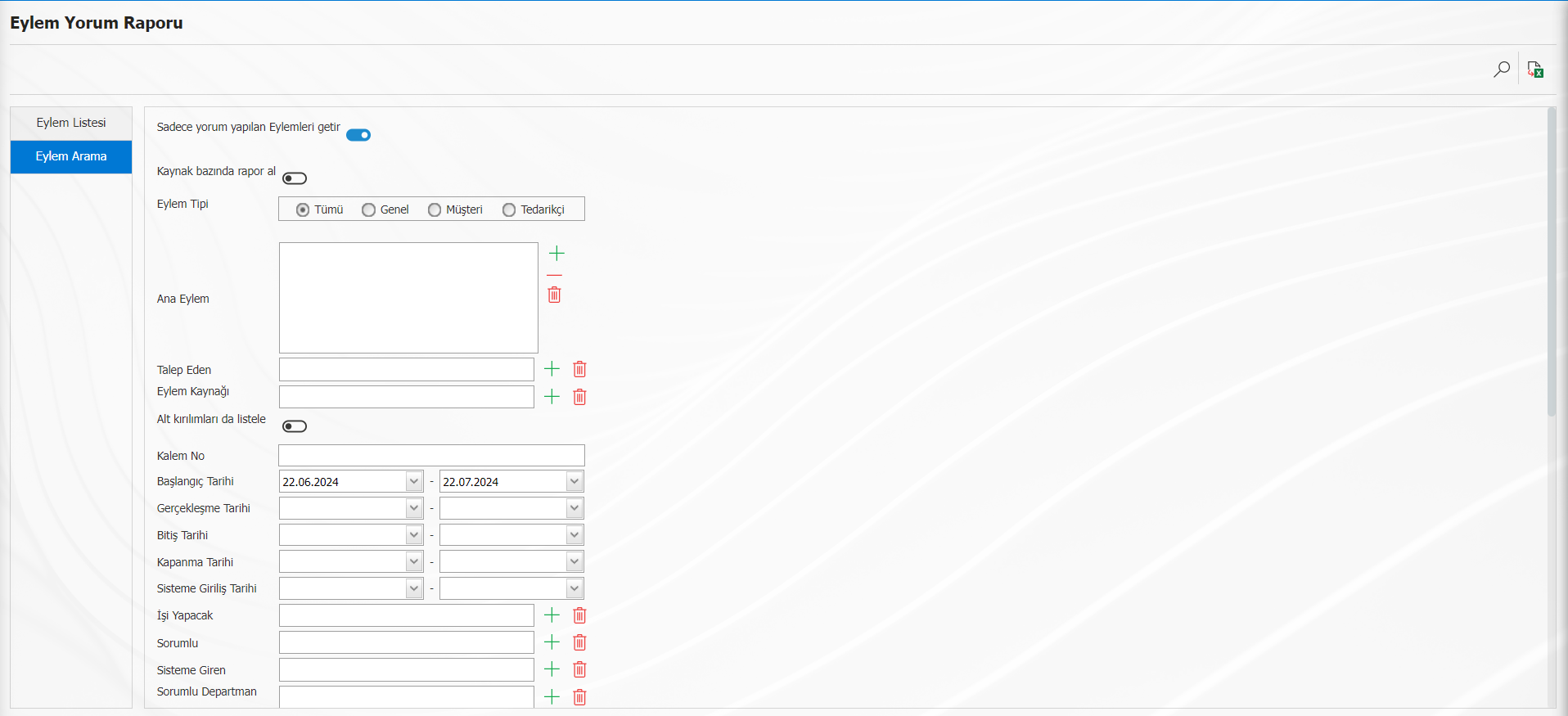The width and height of the screenshot is (1568, 716).
Task: Open Gerçekleşme Tarihi end date dropdown
Action: [574, 508]
